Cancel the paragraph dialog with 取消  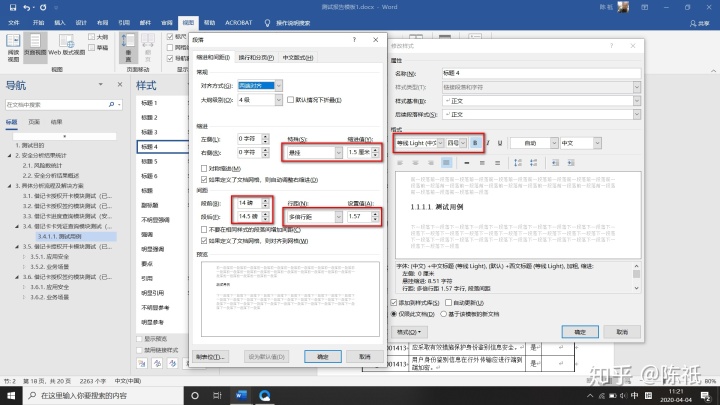point(365,357)
